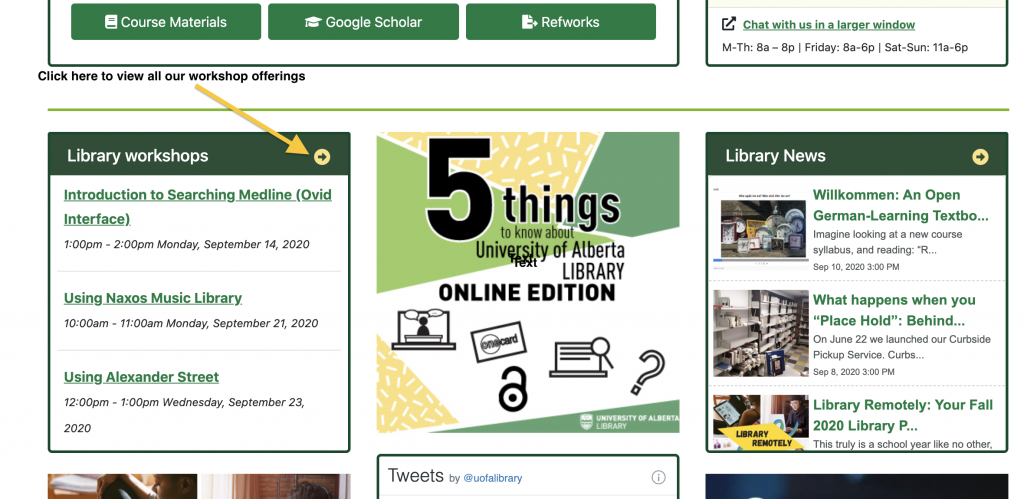Open Introduction to Searching Medline workshop link

[198, 206]
